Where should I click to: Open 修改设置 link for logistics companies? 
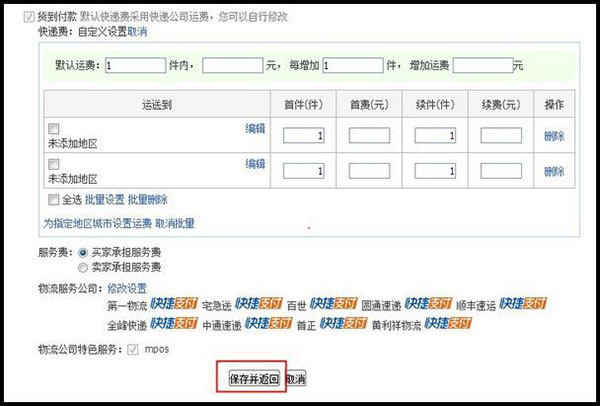(127, 288)
